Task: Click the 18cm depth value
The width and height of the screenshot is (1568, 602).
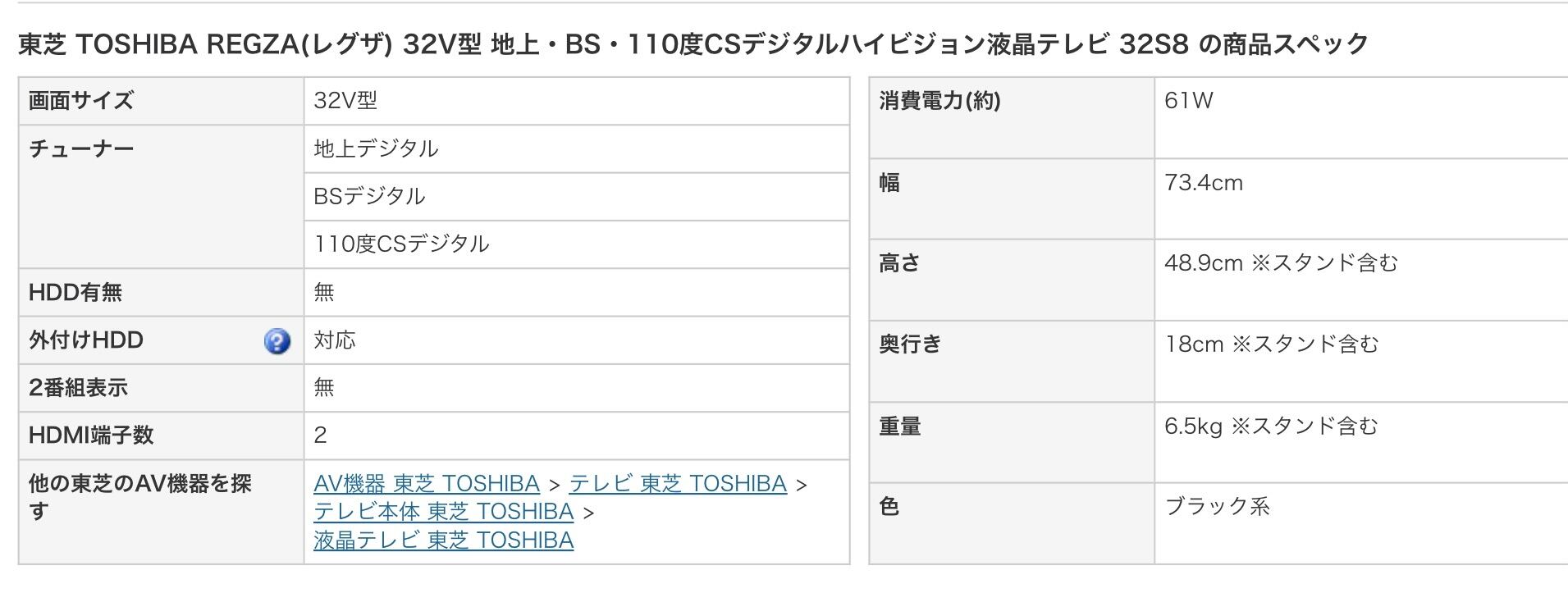Action: [1194, 344]
